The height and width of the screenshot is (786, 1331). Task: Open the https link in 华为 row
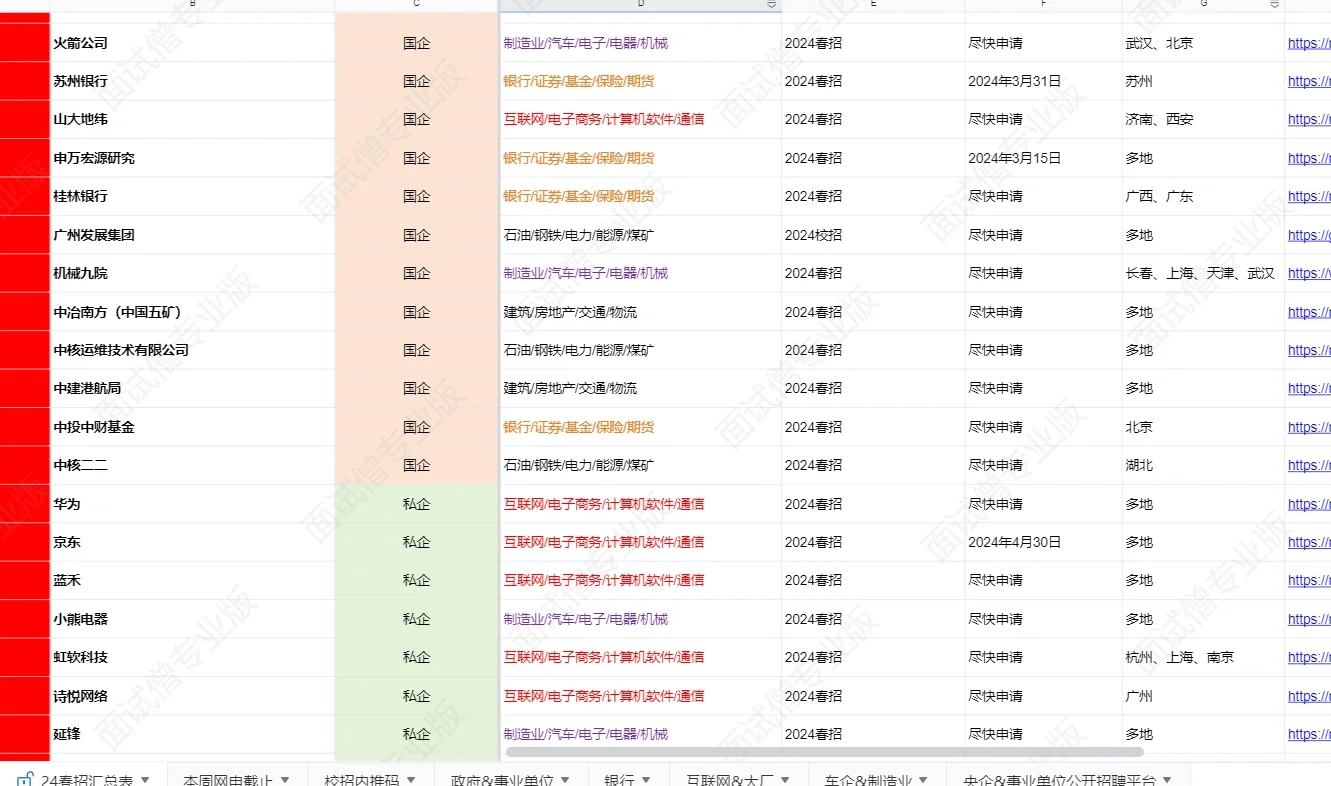tap(1309, 504)
